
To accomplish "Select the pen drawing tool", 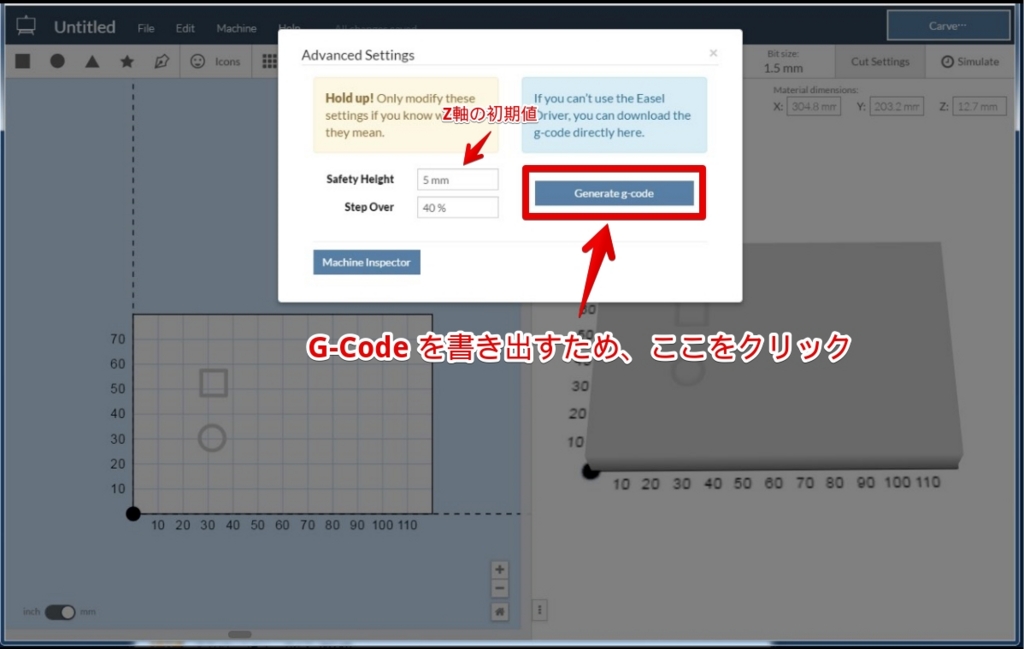I will (161, 61).
